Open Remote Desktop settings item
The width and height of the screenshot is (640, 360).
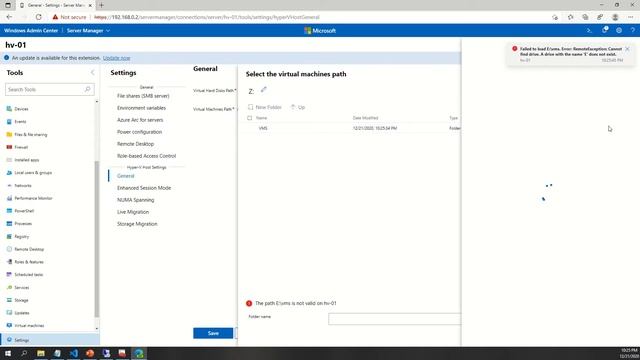pyautogui.click(x=135, y=144)
